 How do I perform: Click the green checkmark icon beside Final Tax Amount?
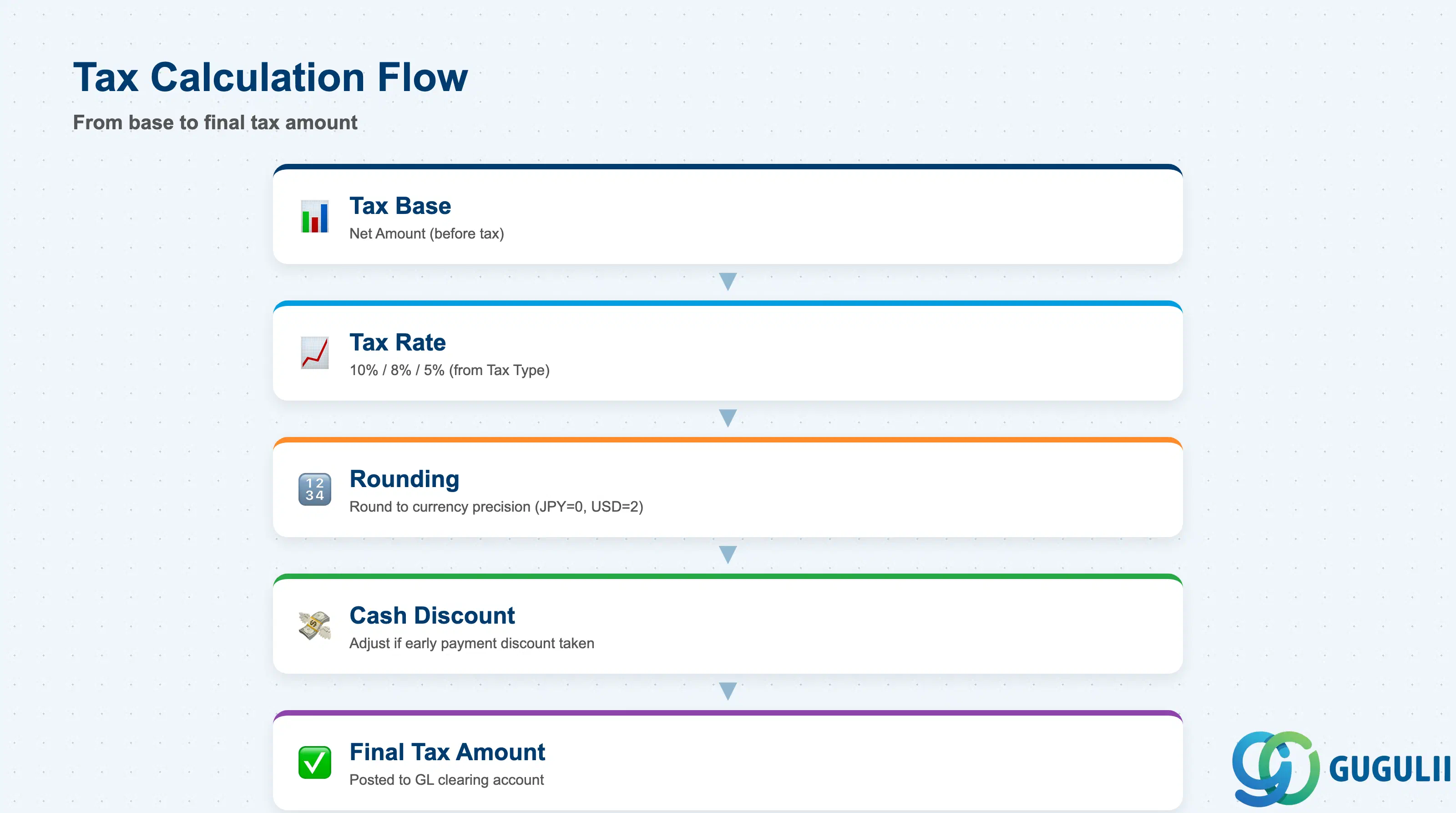(315, 762)
